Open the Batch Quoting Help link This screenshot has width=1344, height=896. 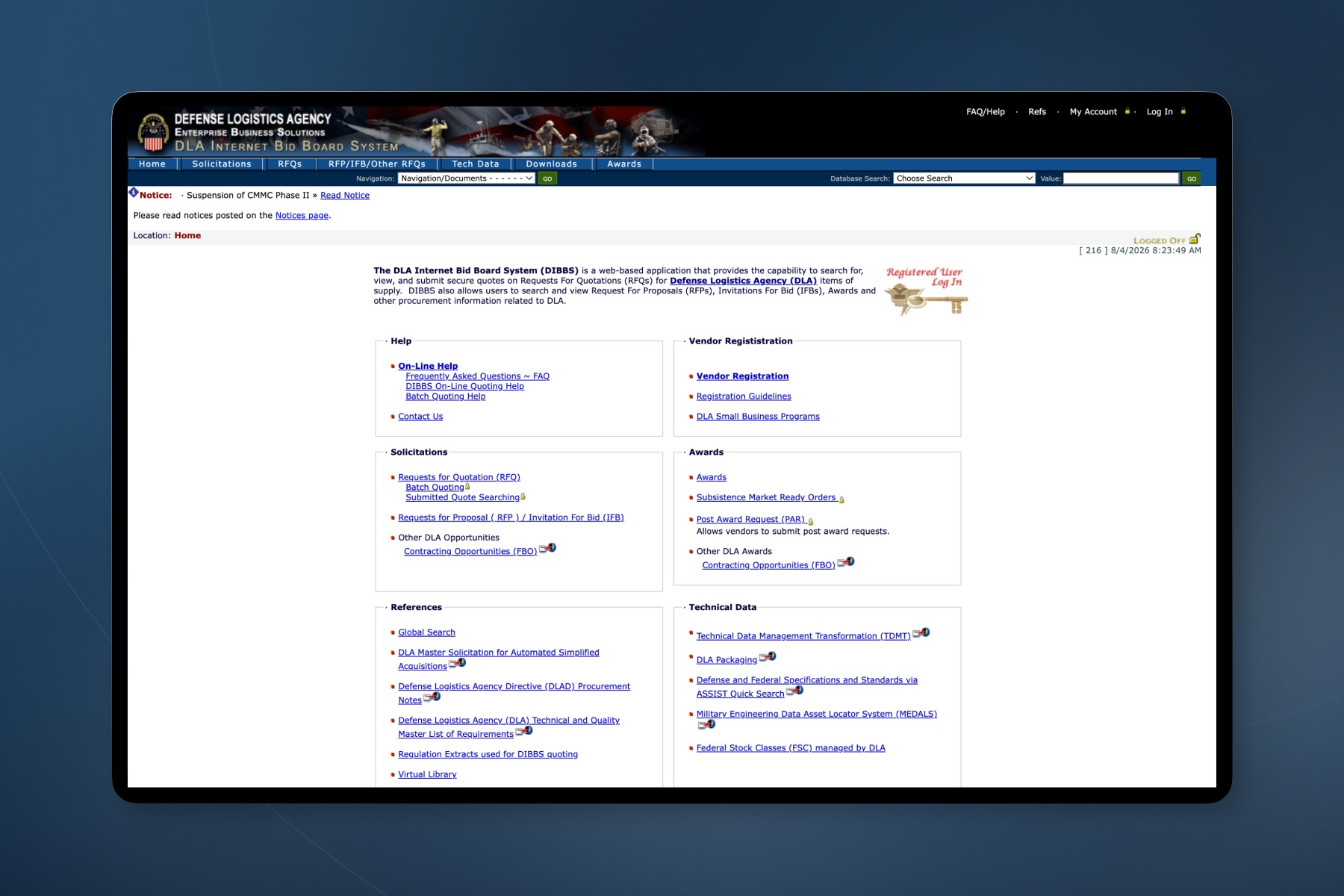tap(445, 396)
